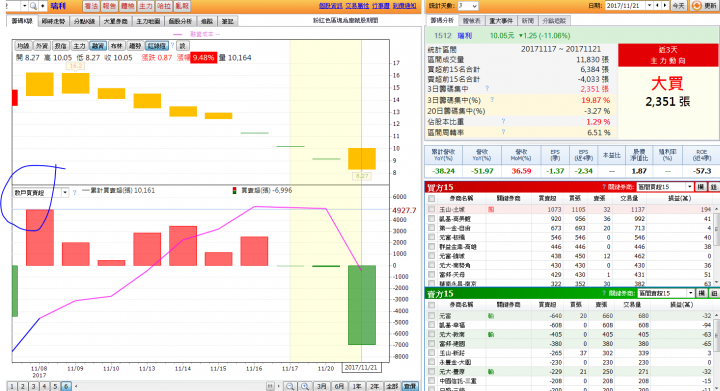720x391 pixels.
Task: Tick the header checkbox of 買方15 table
Action: pyautogui.click(x=432, y=198)
